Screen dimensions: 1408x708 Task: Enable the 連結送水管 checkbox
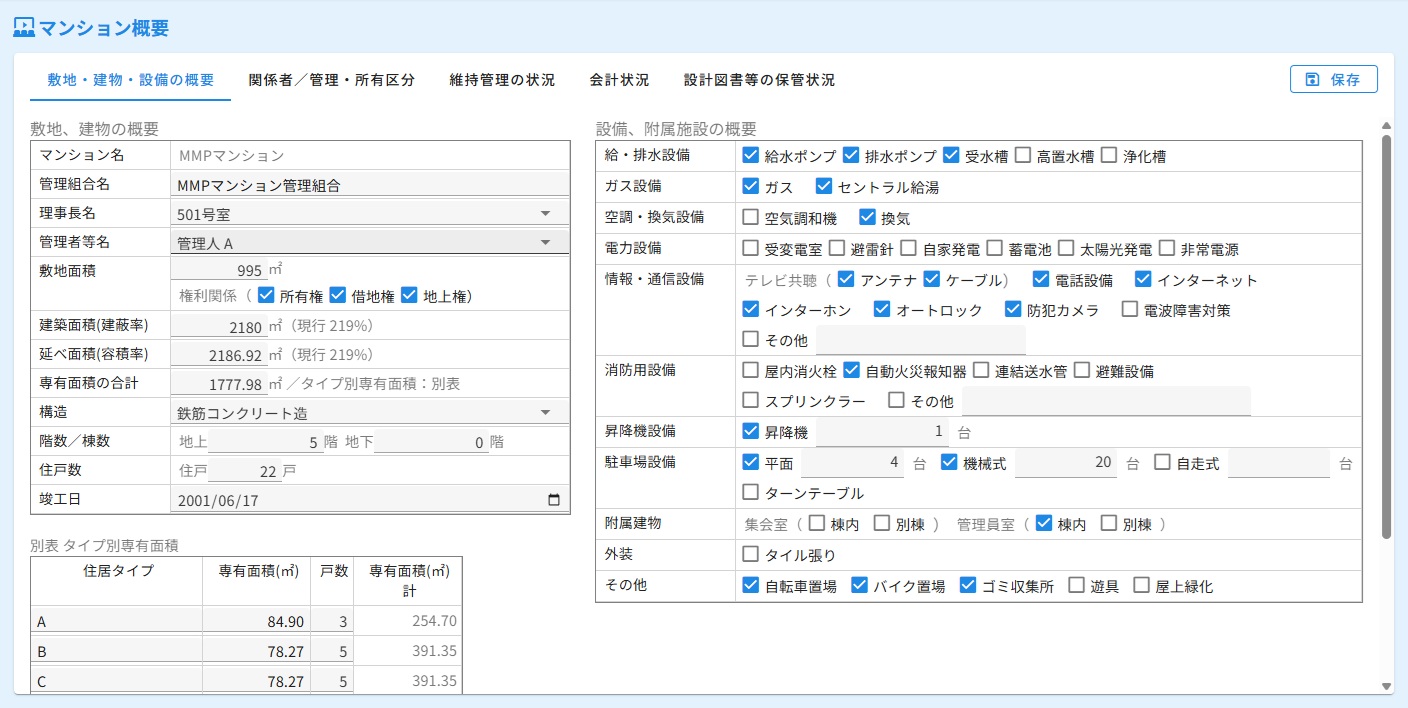pos(981,370)
